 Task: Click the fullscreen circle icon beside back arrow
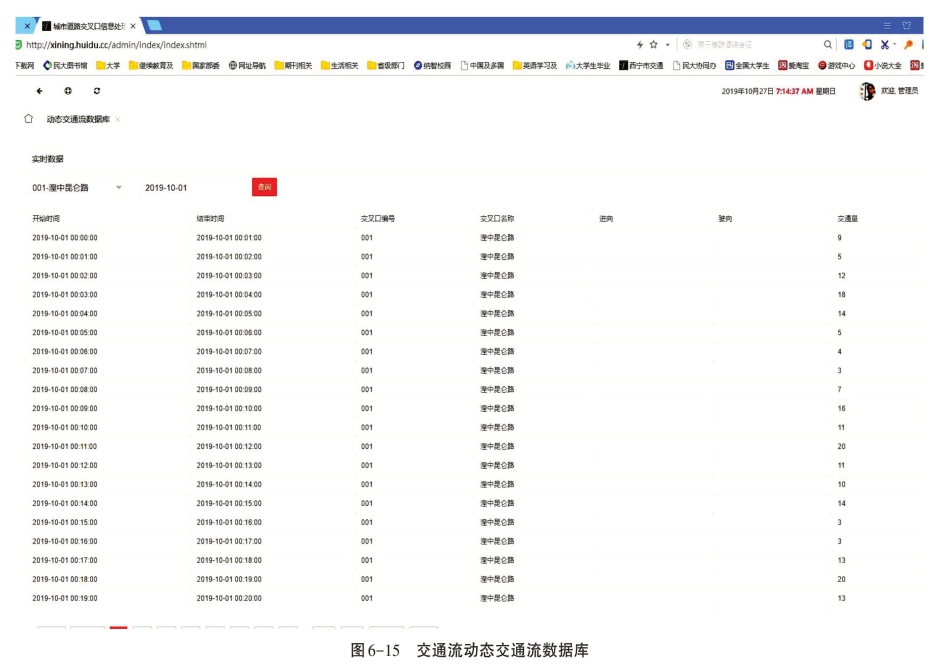68,91
